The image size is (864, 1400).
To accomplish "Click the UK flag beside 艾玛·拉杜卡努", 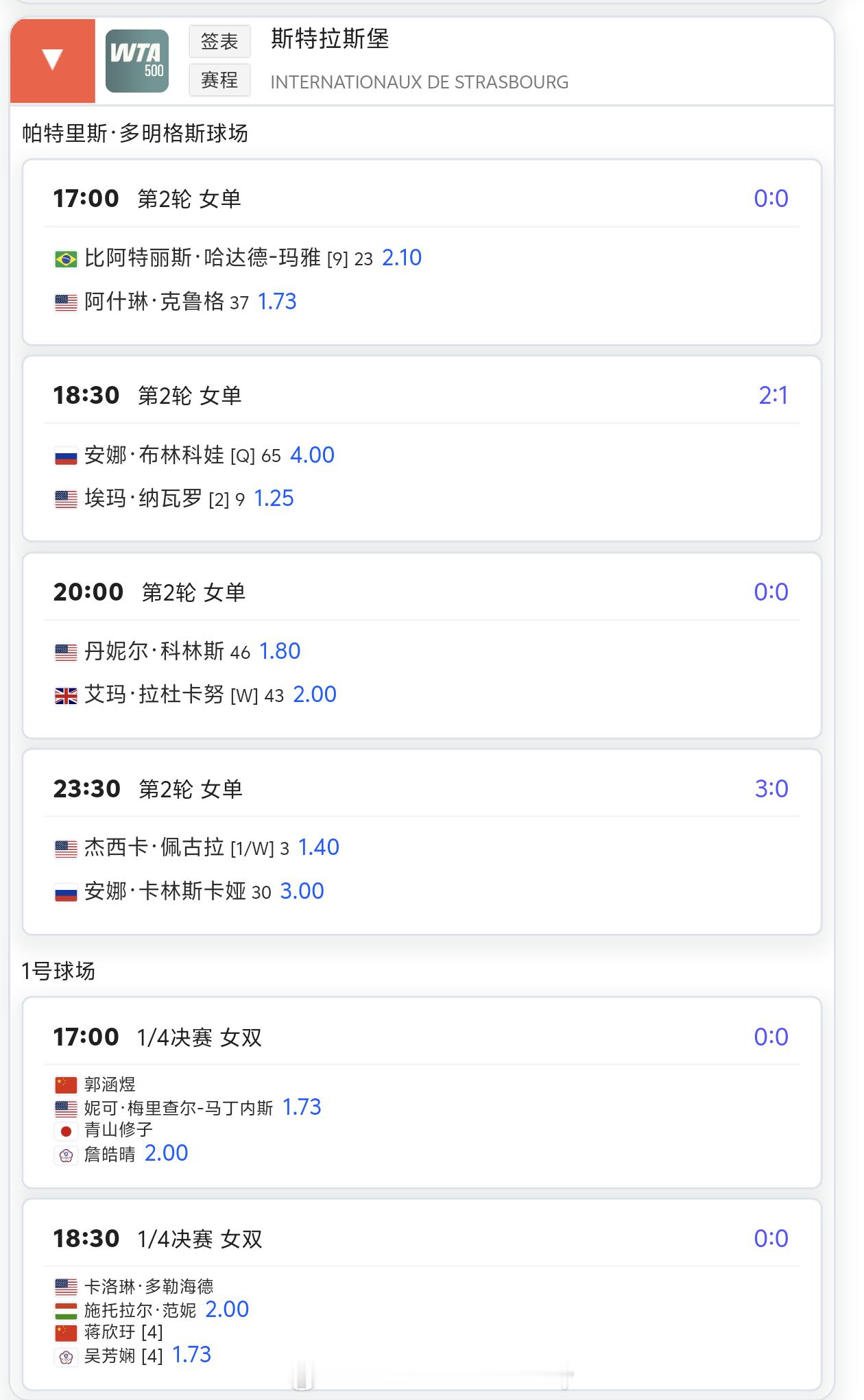I will click(66, 696).
